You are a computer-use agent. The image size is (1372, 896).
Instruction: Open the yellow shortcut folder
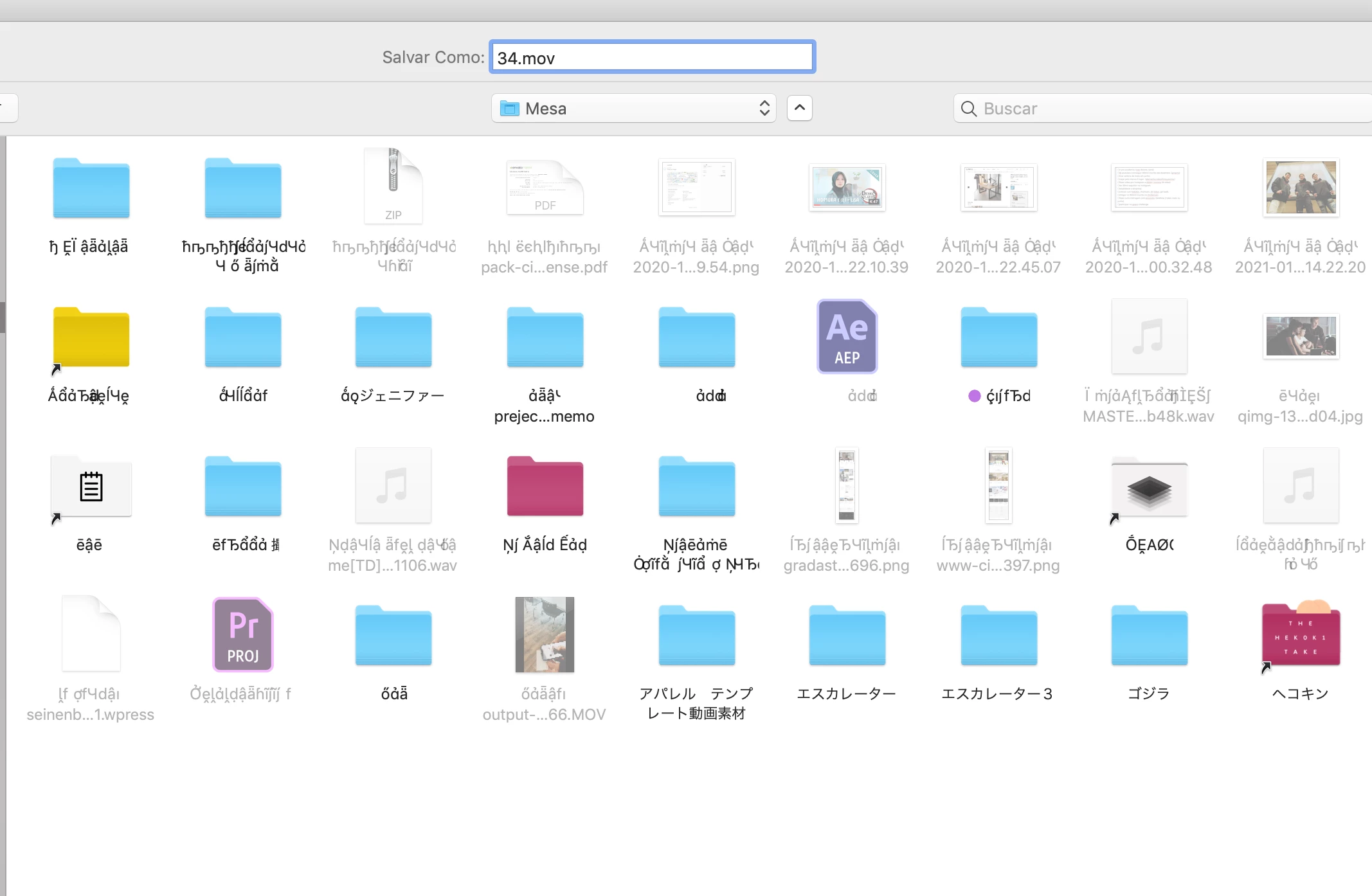[91, 337]
